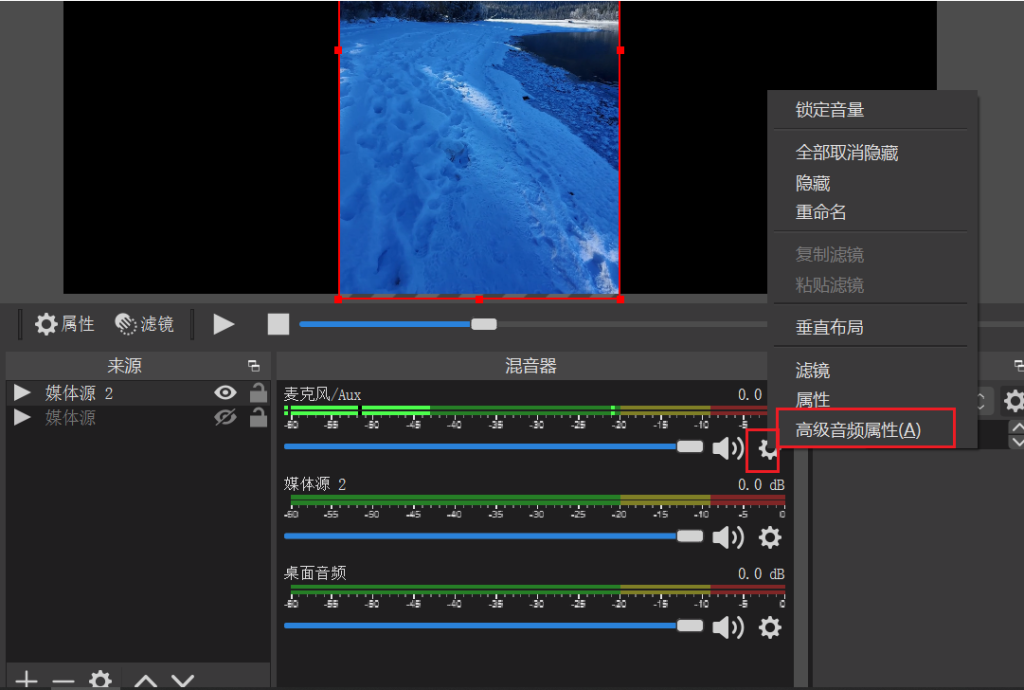Open Filters (滤镜) in source toolbar

(144, 324)
